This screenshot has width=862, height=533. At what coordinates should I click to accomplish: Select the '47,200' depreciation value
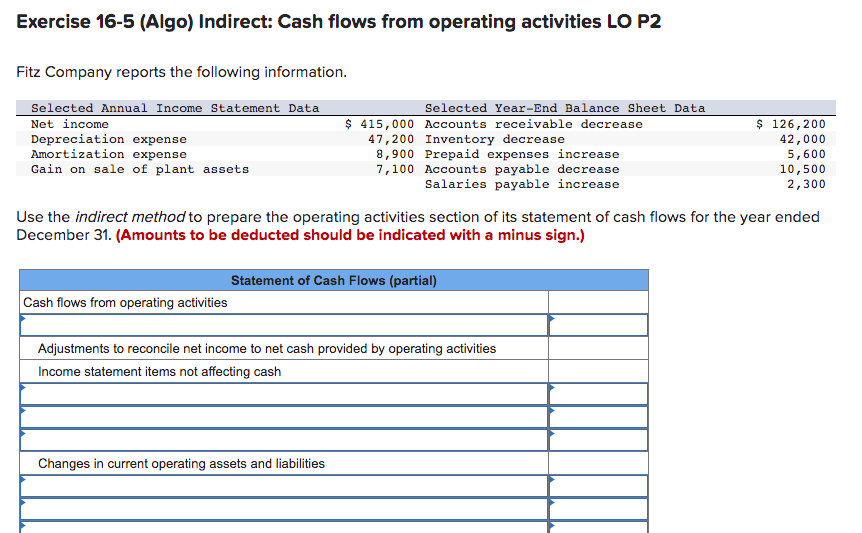(391, 140)
